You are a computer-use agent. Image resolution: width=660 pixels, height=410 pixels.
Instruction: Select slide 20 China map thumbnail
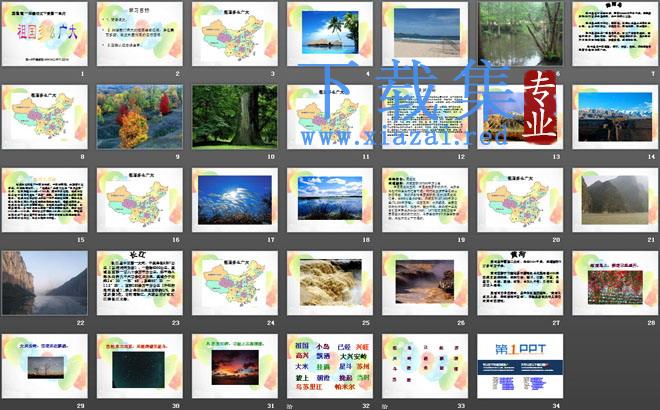click(520, 200)
